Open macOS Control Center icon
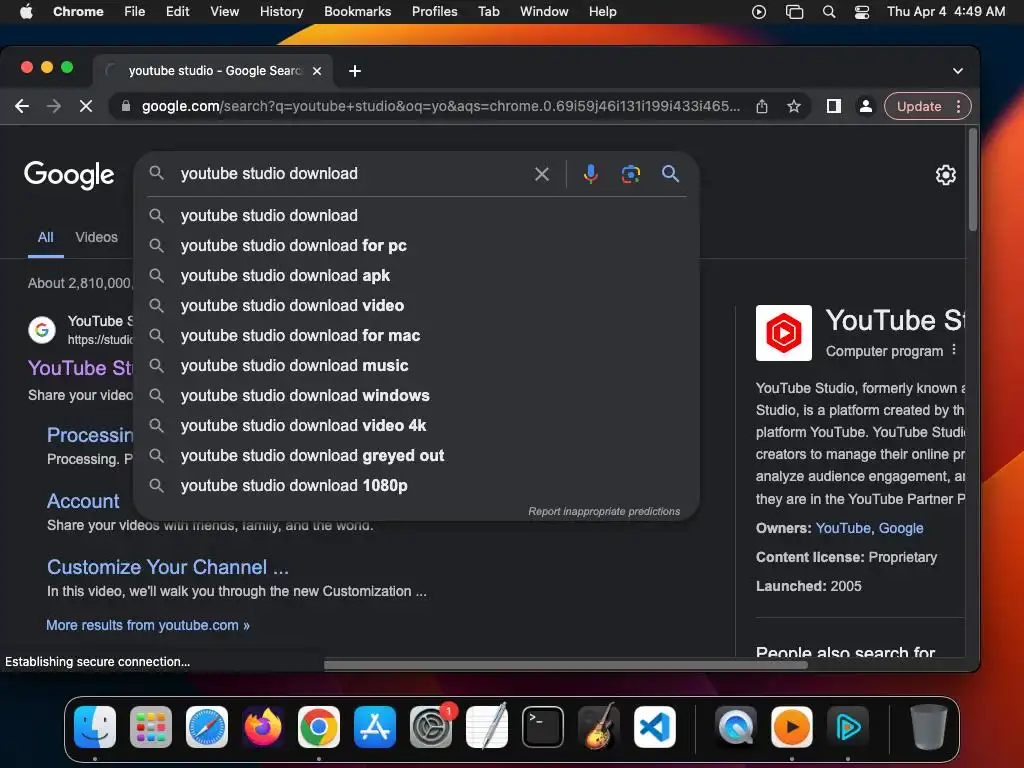The height and width of the screenshot is (768, 1024). pos(861,12)
